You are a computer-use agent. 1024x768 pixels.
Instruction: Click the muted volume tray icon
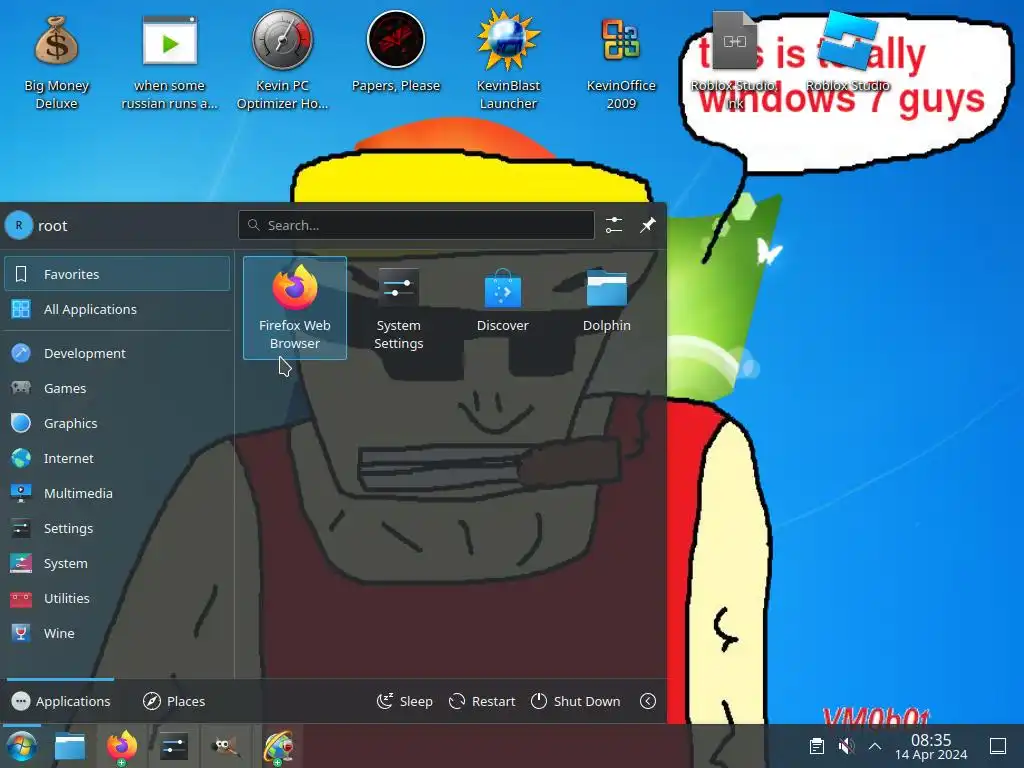pos(846,746)
